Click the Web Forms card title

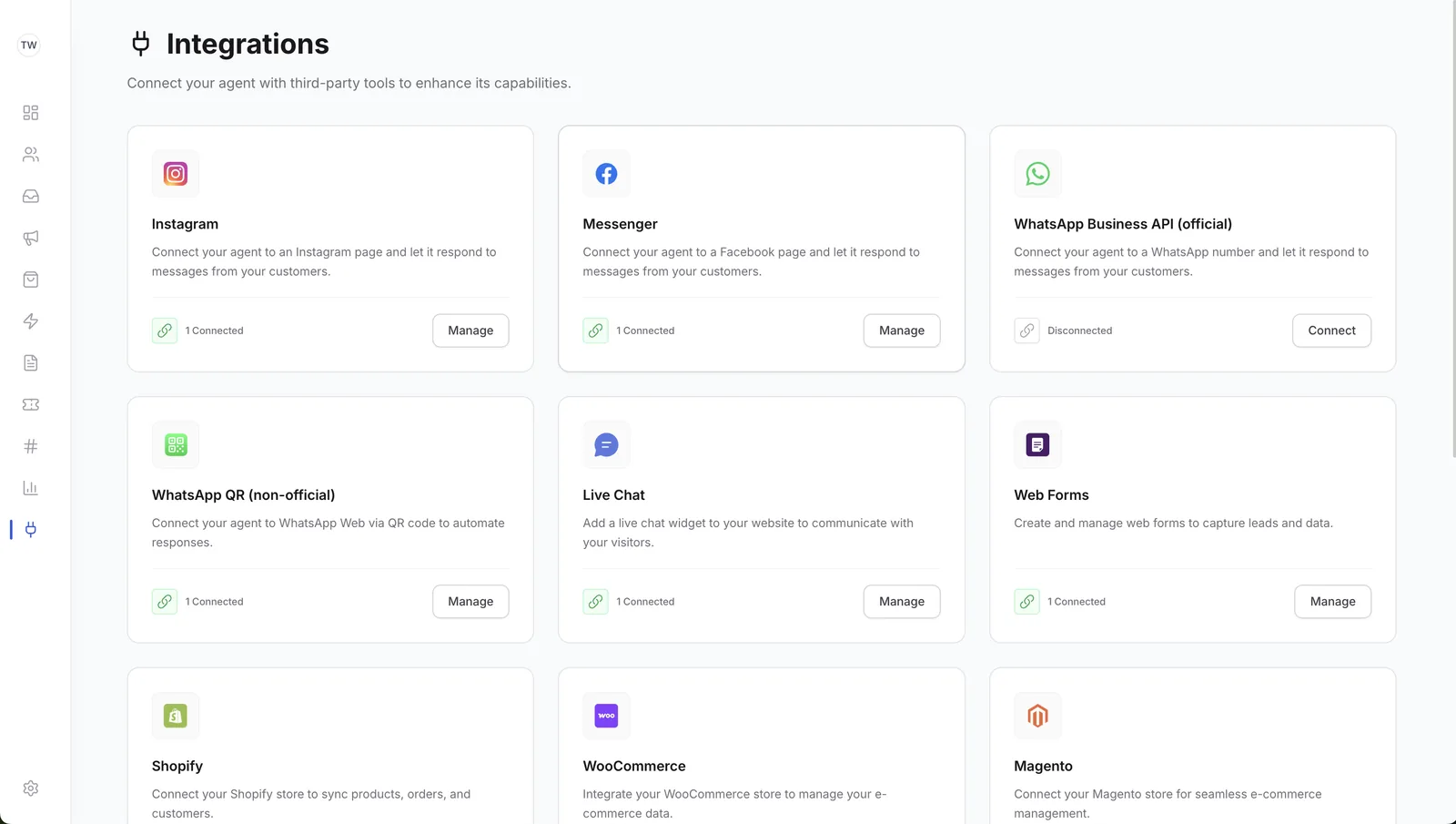[1051, 495]
